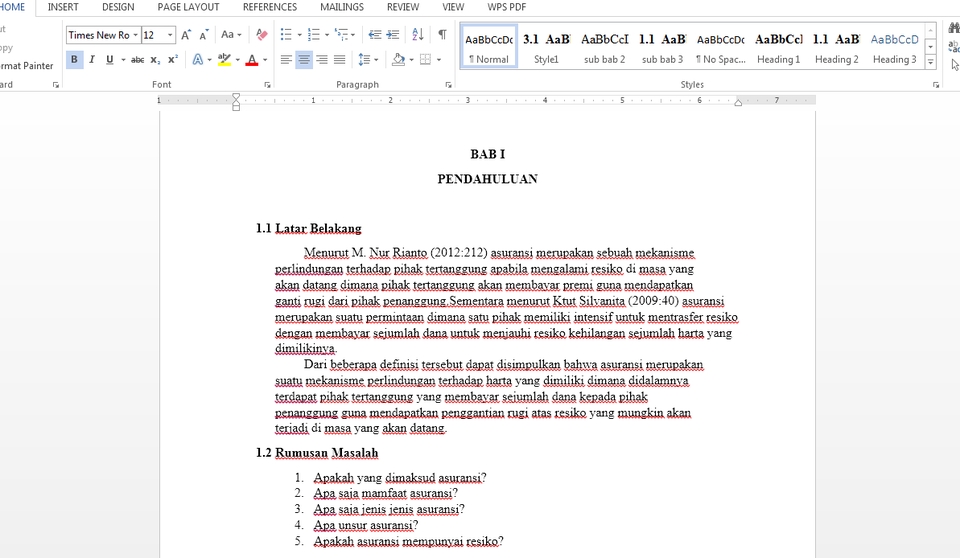Click Text Effects and Typography icon
Viewport: 960px width, 558px height.
pyautogui.click(x=197, y=60)
